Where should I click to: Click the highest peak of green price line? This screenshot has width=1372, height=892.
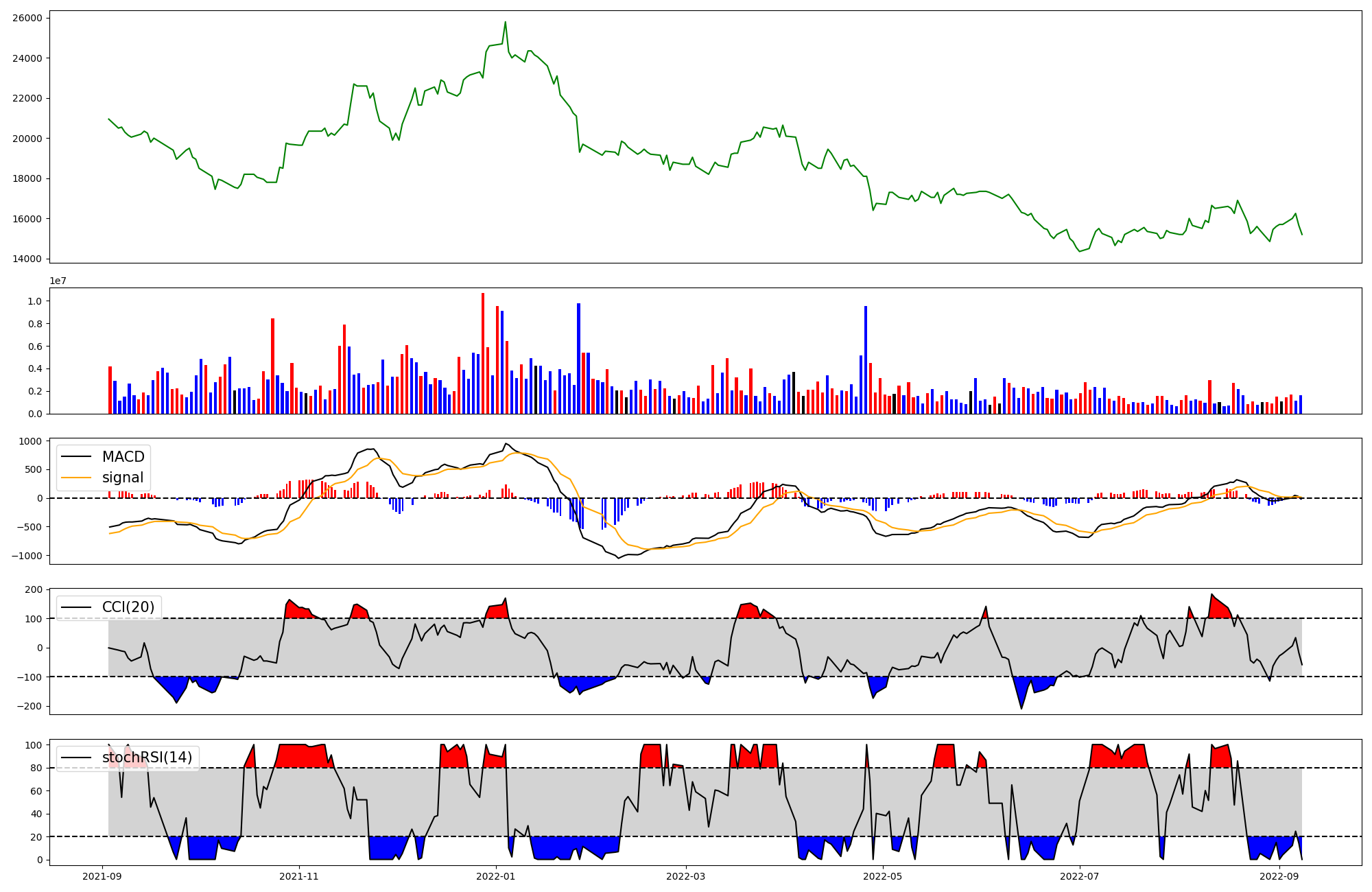pos(505,23)
